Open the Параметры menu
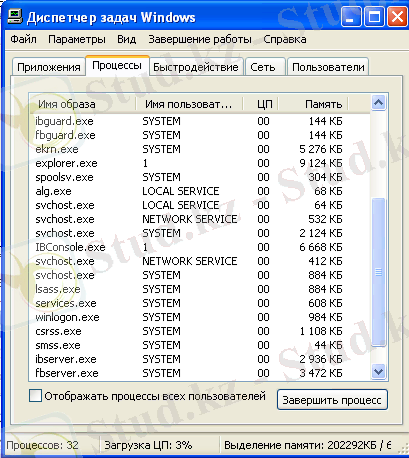 pos(77,39)
